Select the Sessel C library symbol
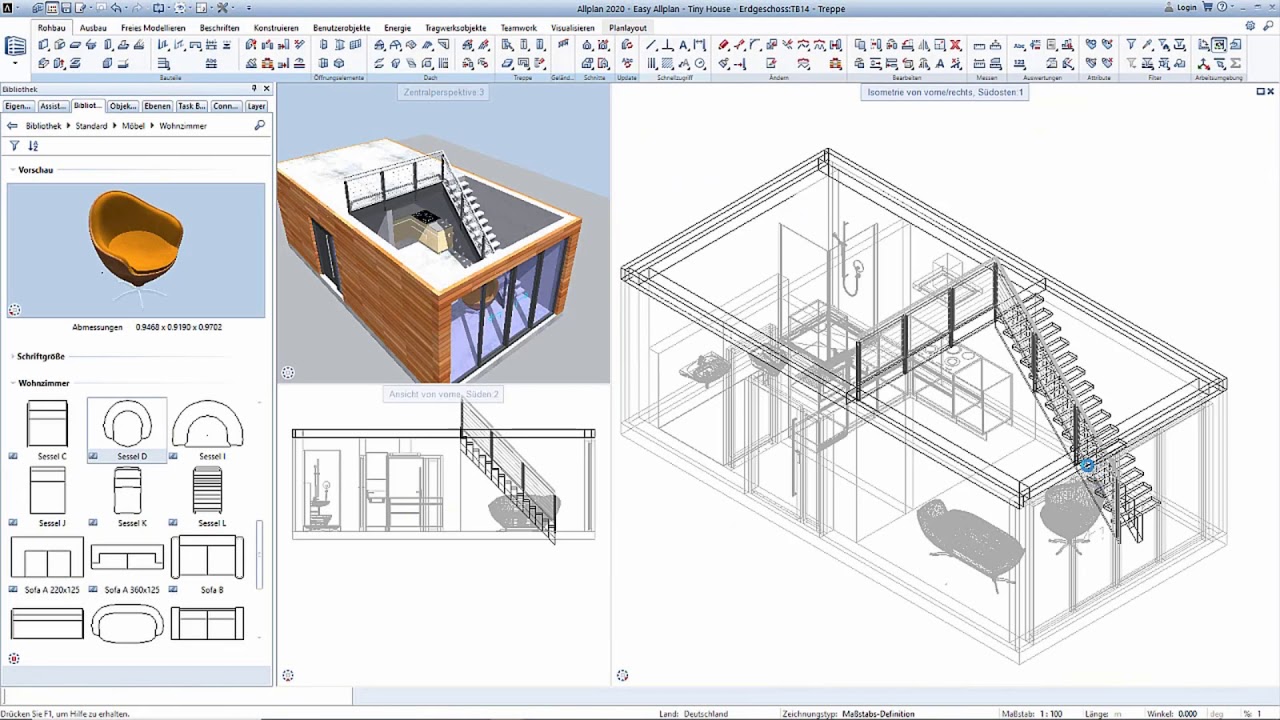Screen dimensions: 1280x720 (48, 430)
